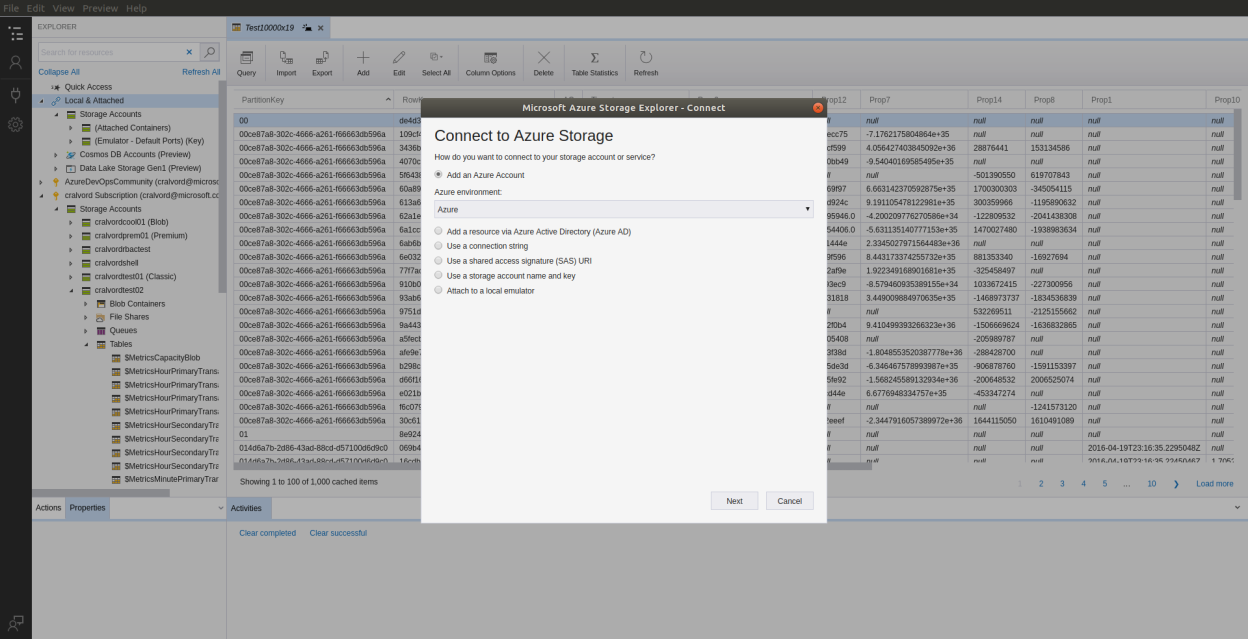Choose Add a resource via Azure Active Directory

point(439,231)
